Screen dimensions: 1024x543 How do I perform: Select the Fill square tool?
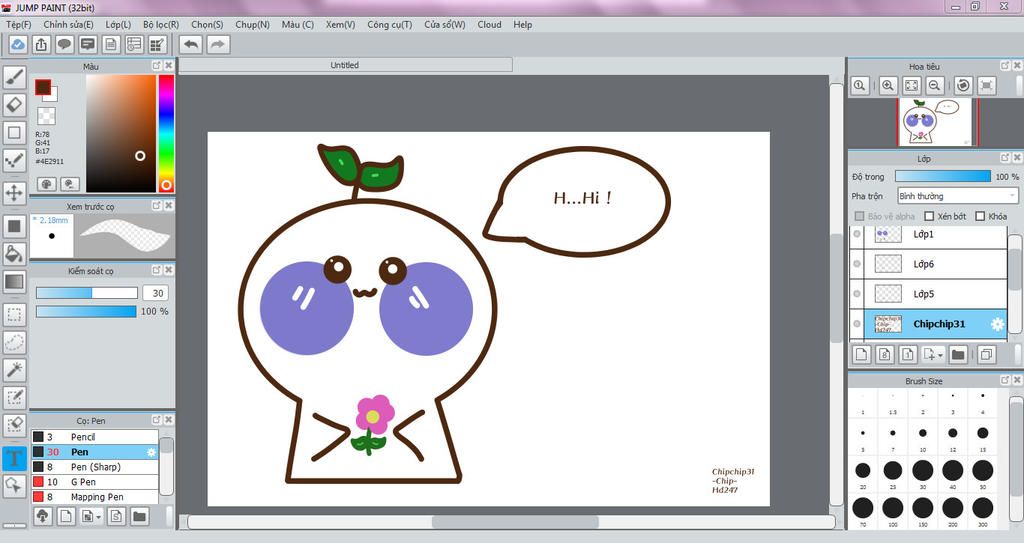[14, 227]
